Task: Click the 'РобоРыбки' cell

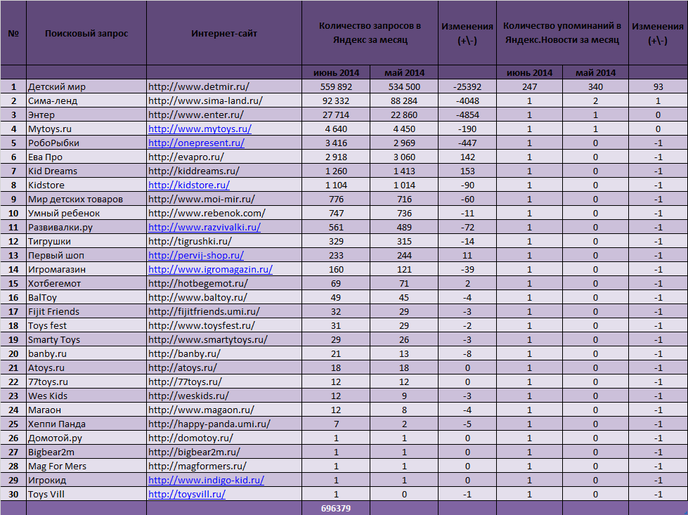Action: [86, 143]
